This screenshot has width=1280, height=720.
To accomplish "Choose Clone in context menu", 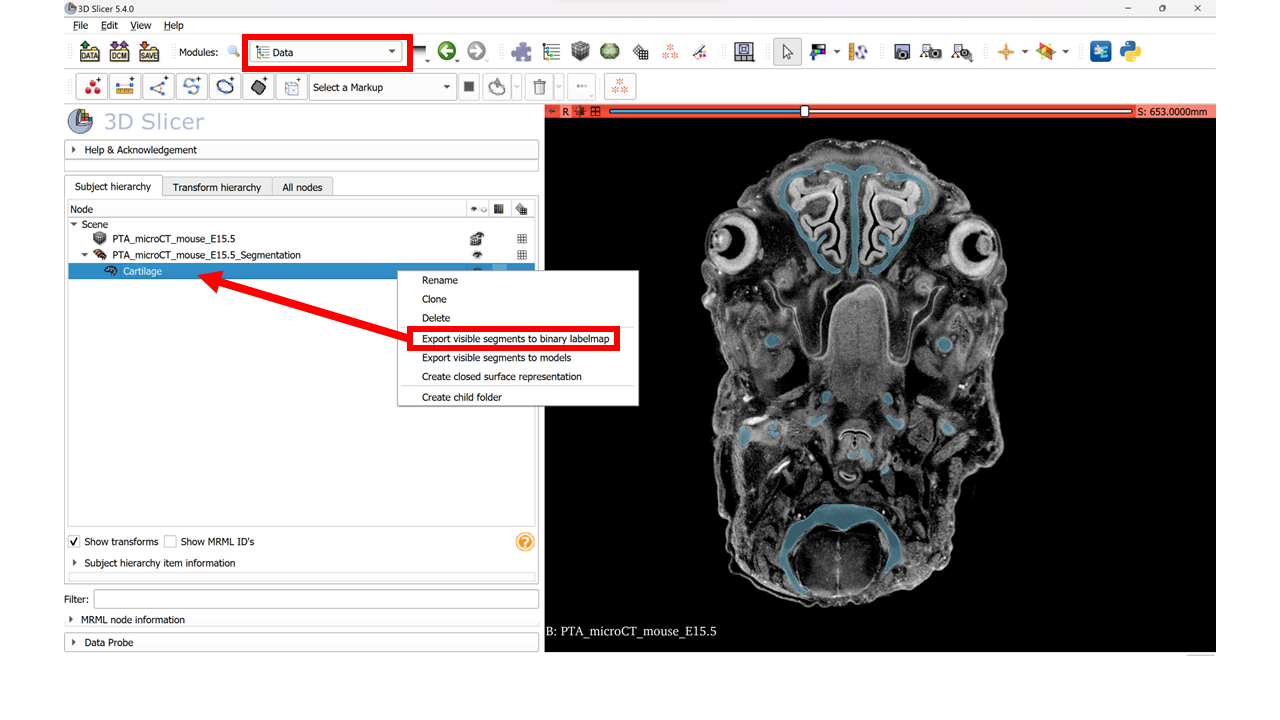I will pyautogui.click(x=434, y=299).
